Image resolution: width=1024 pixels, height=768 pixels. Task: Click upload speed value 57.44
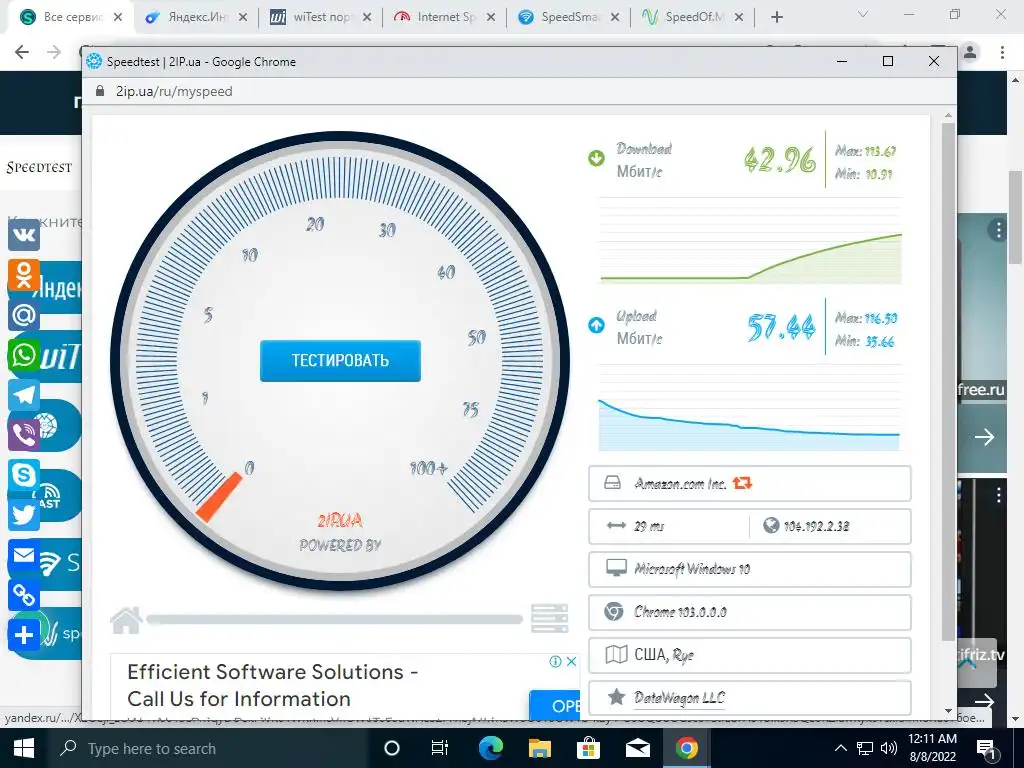pos(782,327)
